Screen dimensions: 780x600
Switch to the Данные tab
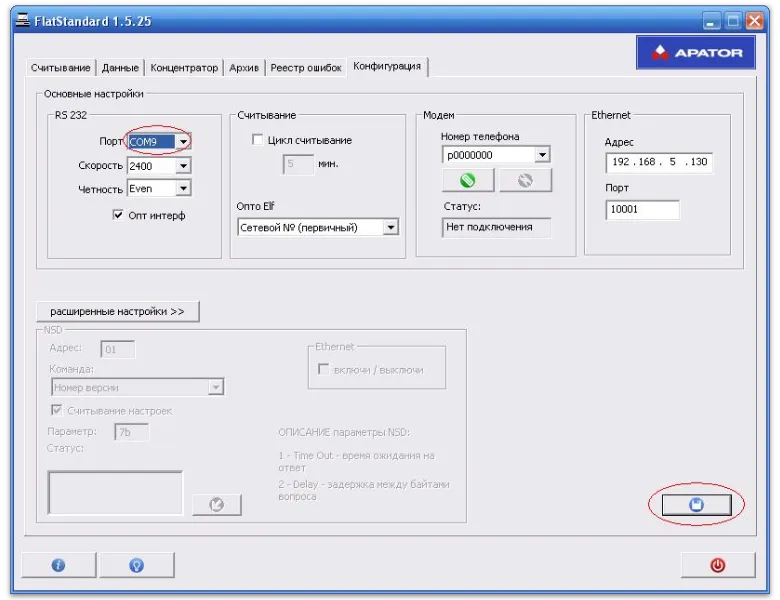[x=120, y=68]
